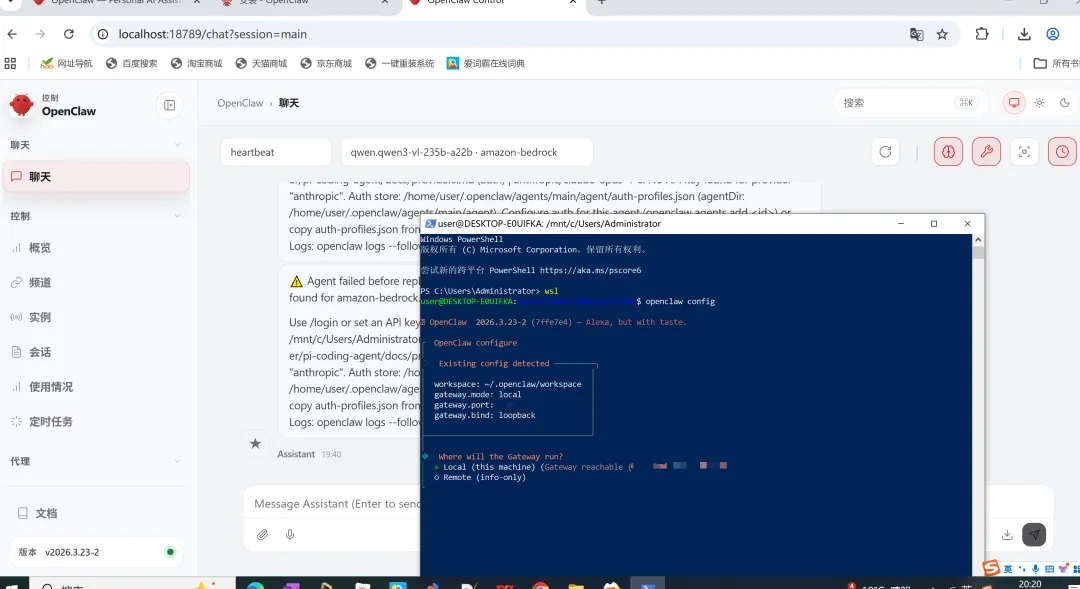The width and height of the screenshot is (1080, 589).
Task: Click the PowerShell icon in Windows taskbar
Action: (647, 584)
